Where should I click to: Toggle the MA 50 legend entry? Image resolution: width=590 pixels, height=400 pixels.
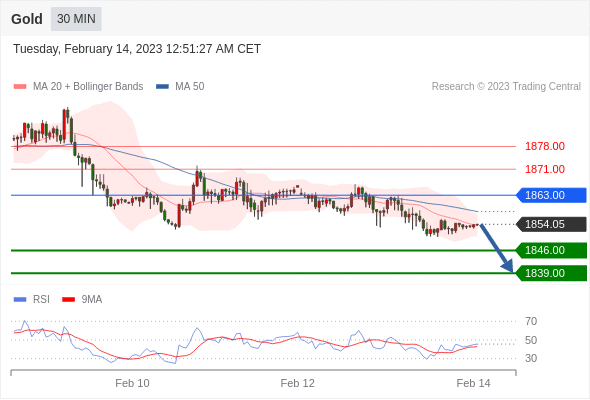click(x=180, y=87)
